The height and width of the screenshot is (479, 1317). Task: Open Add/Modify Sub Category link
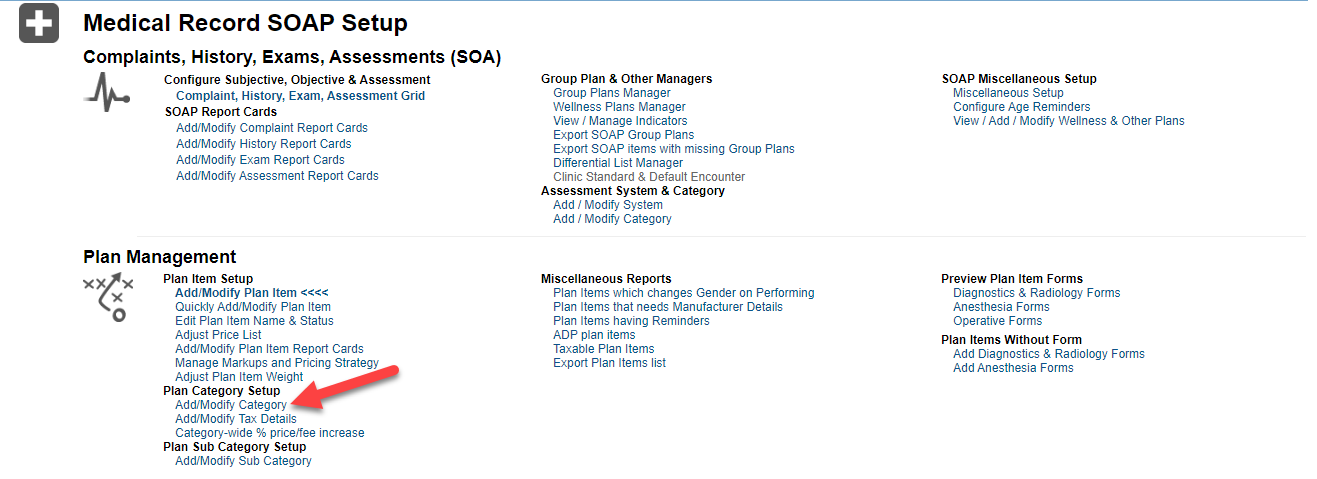[x=243, y=461]
